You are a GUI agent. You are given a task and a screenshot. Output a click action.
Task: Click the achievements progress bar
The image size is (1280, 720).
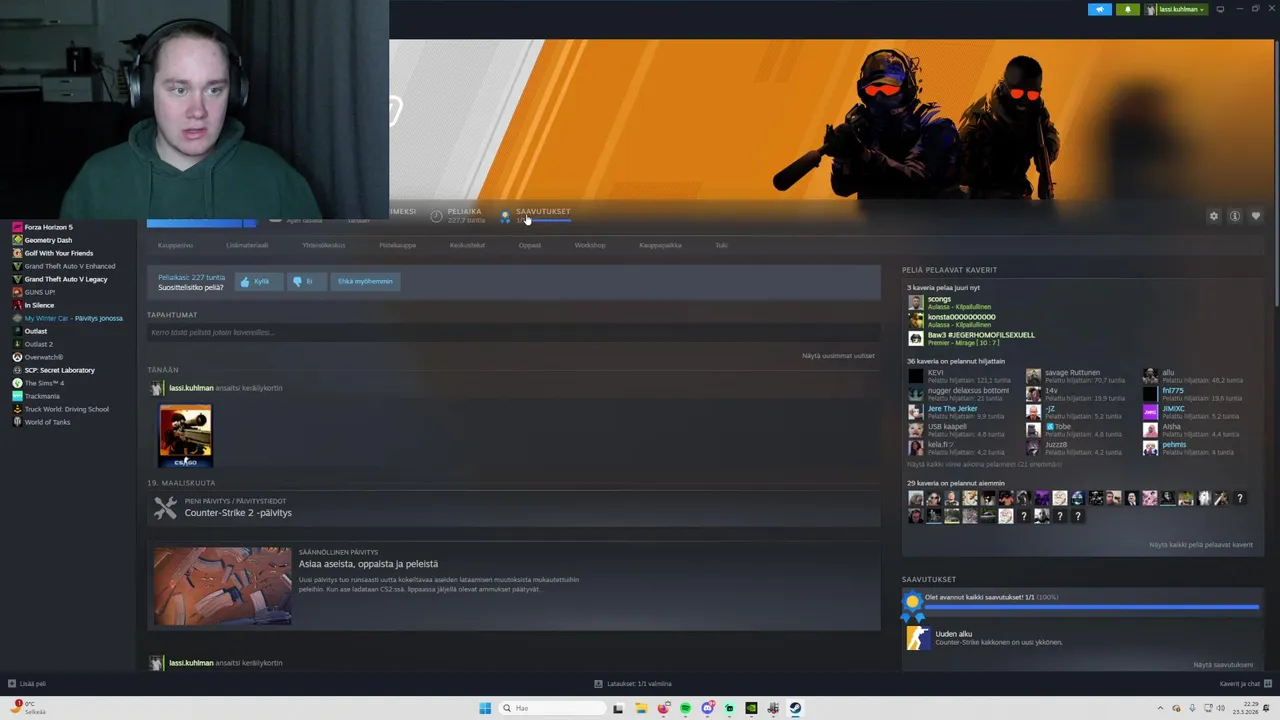point(1092,606)
